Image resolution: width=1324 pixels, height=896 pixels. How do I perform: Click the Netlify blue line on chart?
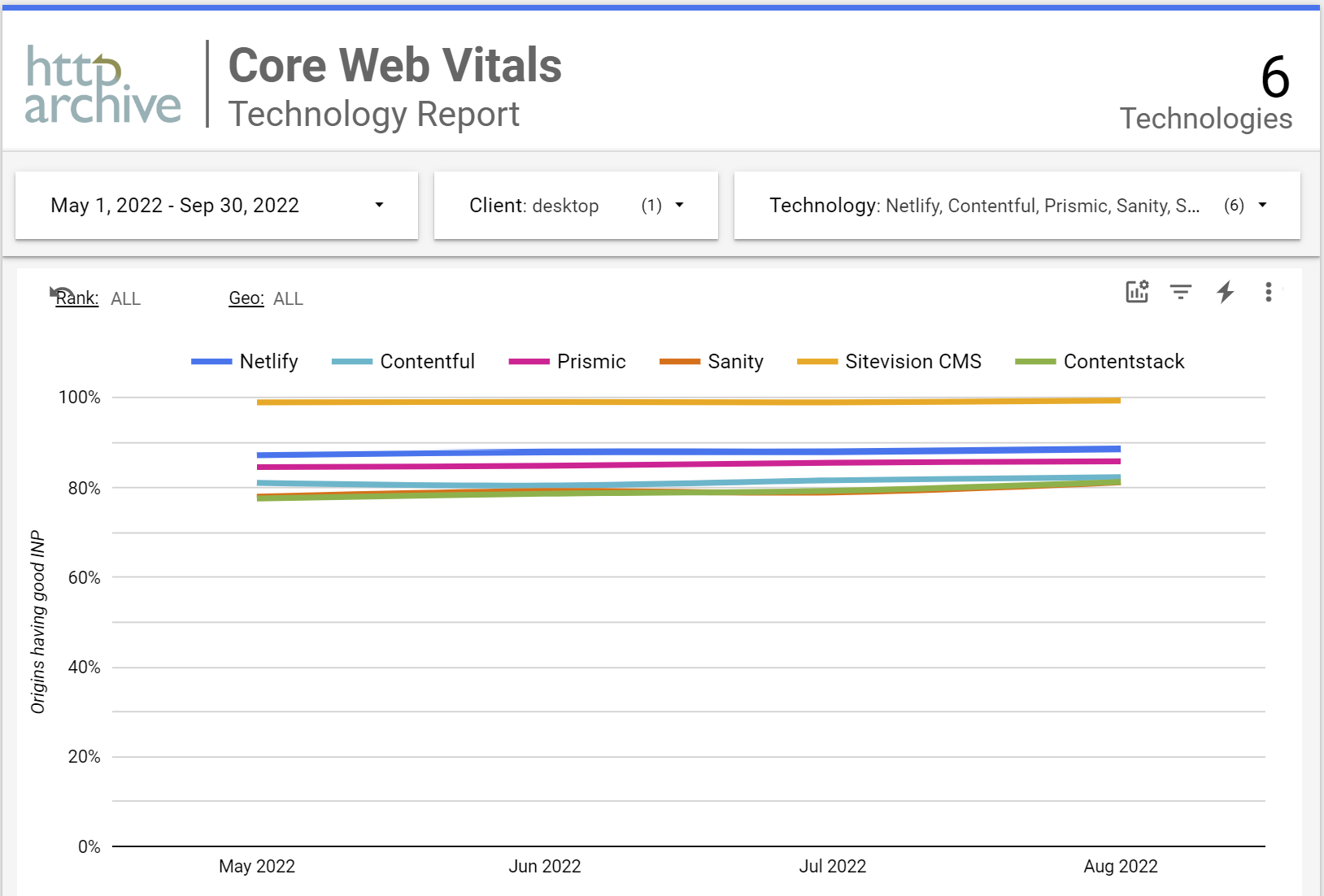(688, 452)
